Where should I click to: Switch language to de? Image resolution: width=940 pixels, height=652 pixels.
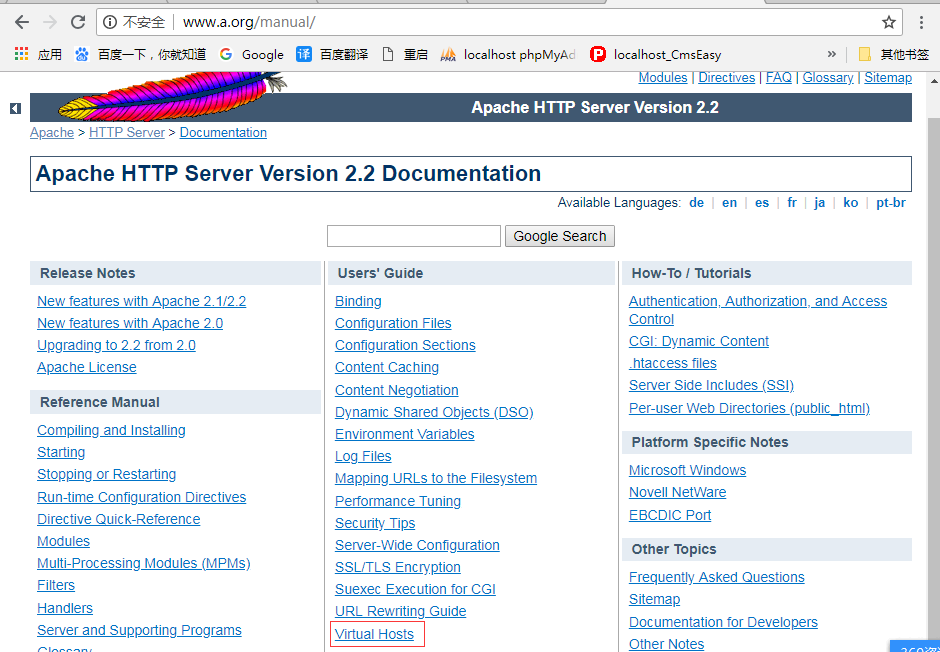click(x=697, y=203)
